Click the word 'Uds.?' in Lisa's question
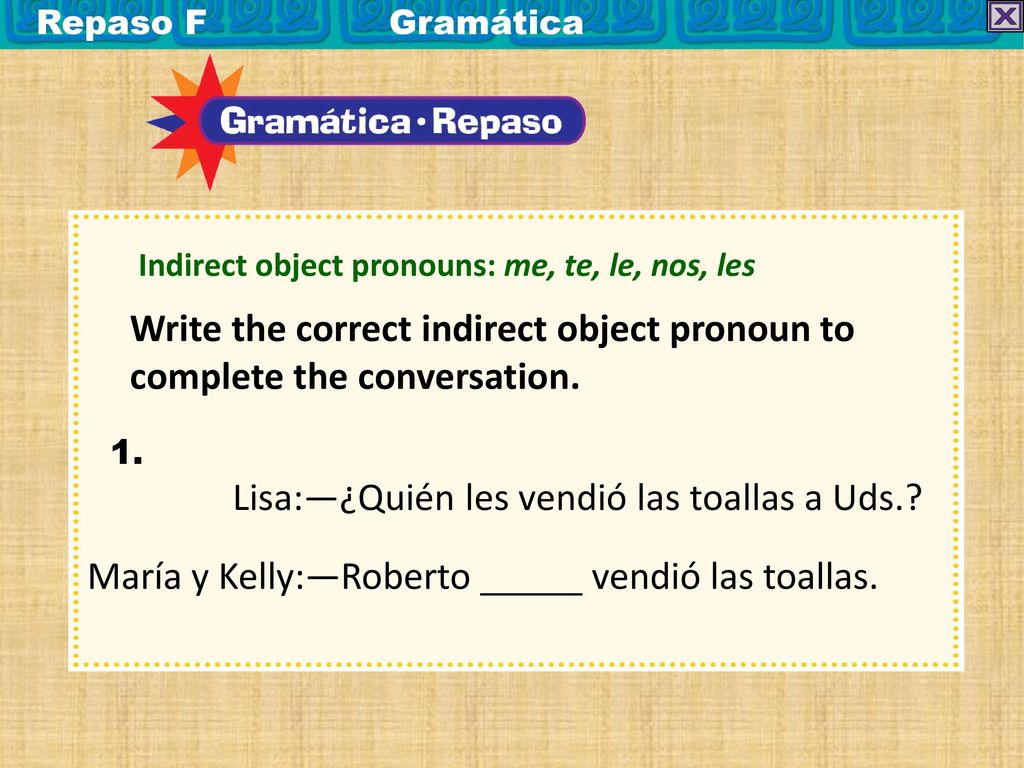 [x=877, y=498]
